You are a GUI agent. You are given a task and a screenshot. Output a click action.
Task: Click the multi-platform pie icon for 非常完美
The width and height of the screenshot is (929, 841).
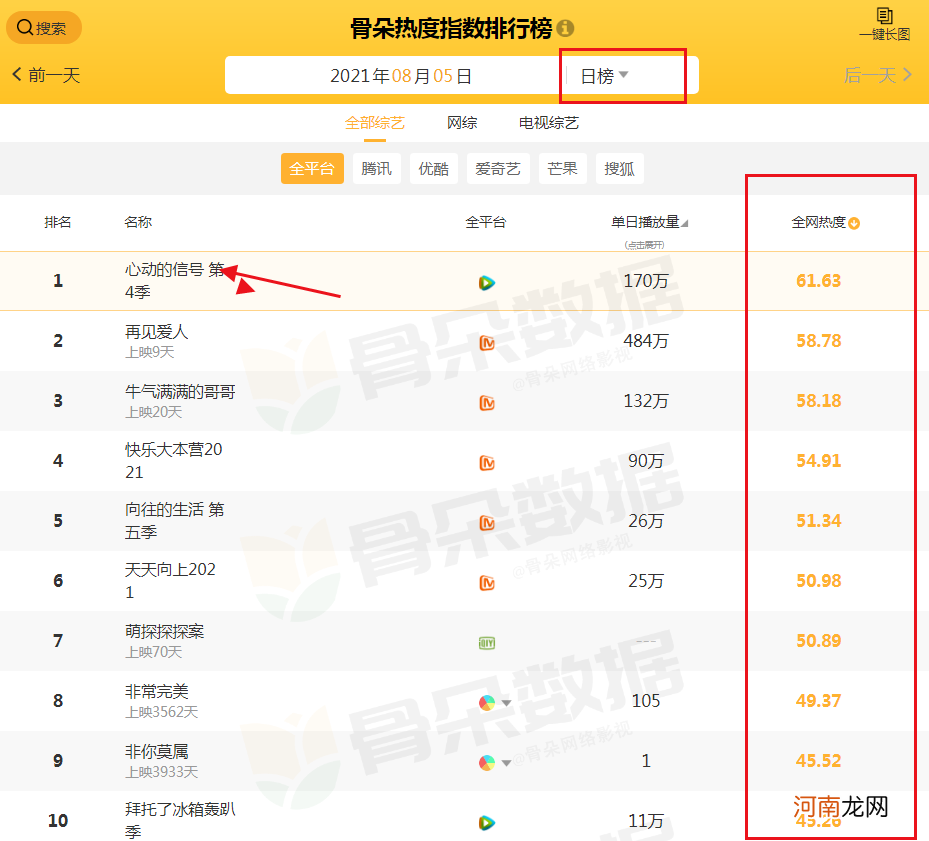point(485,703)
